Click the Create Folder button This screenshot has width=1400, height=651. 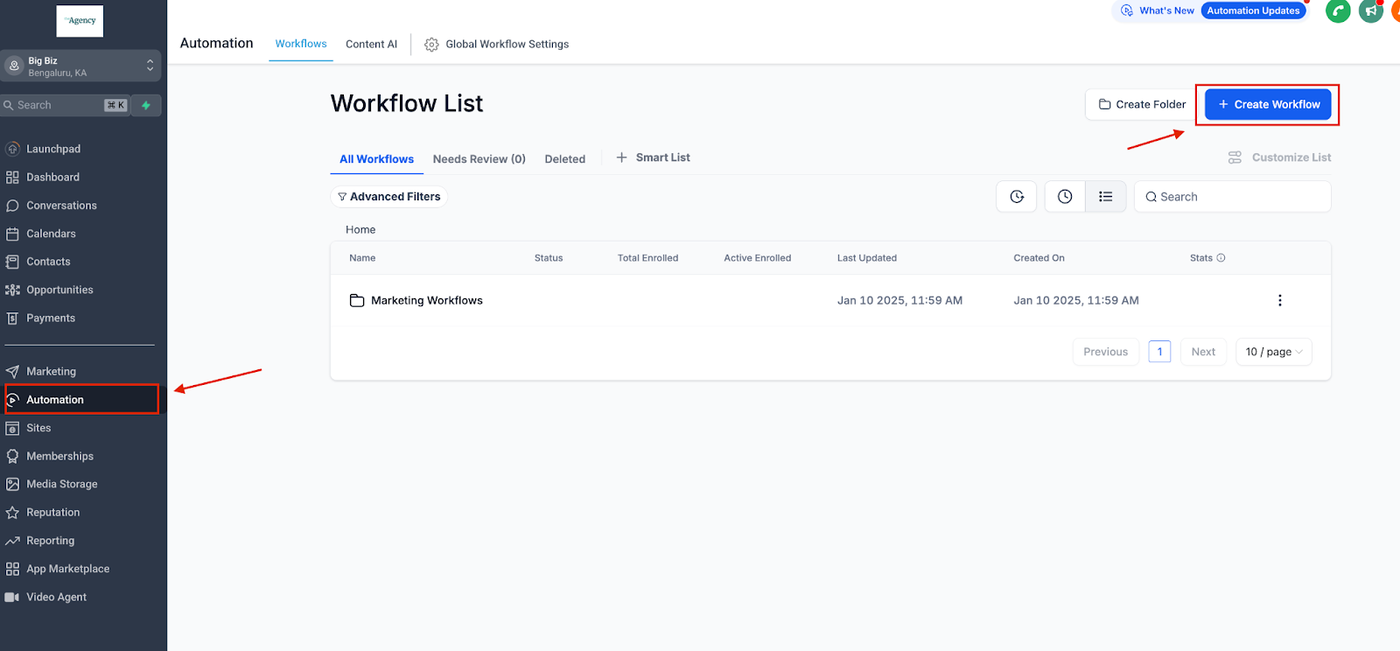tap(1142, 104)
